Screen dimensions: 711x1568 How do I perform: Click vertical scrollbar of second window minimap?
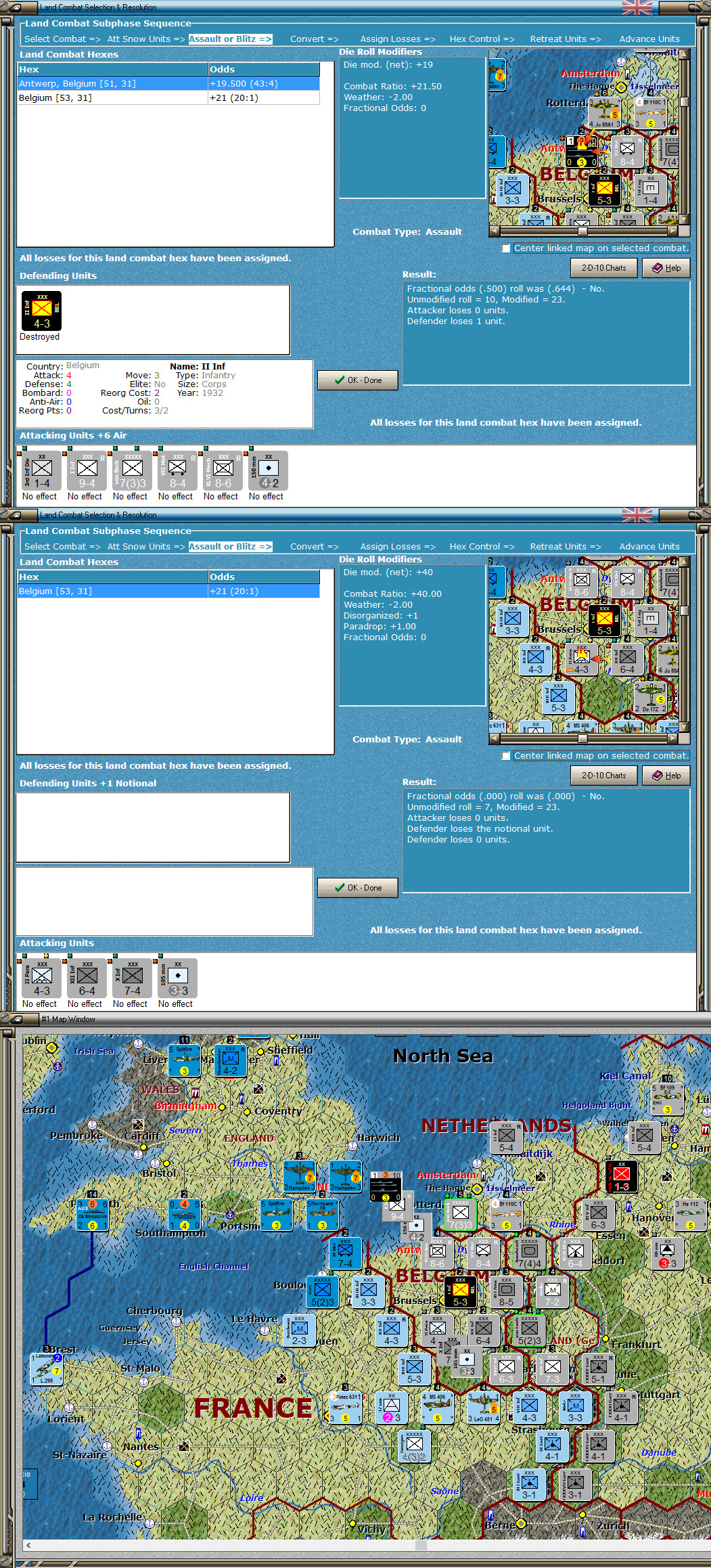click(x=684, y=644)
